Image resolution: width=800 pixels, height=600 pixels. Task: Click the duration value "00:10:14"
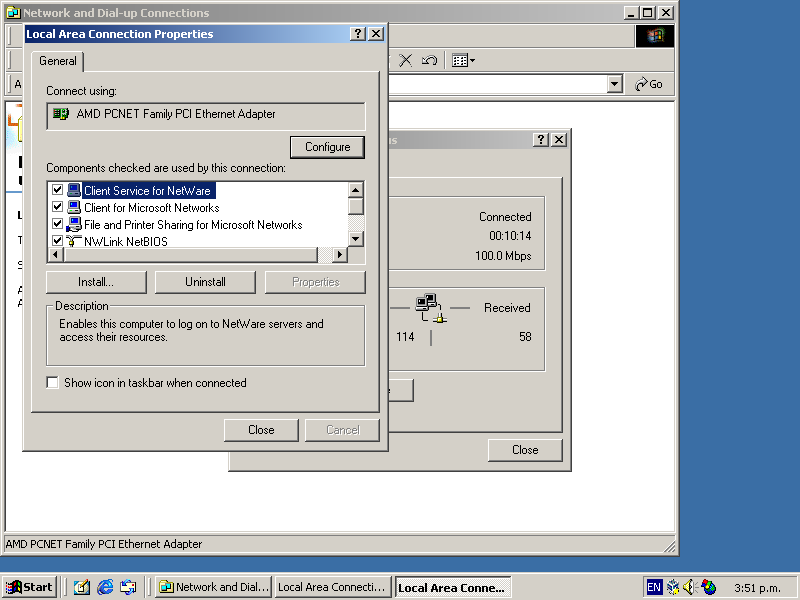510,236
